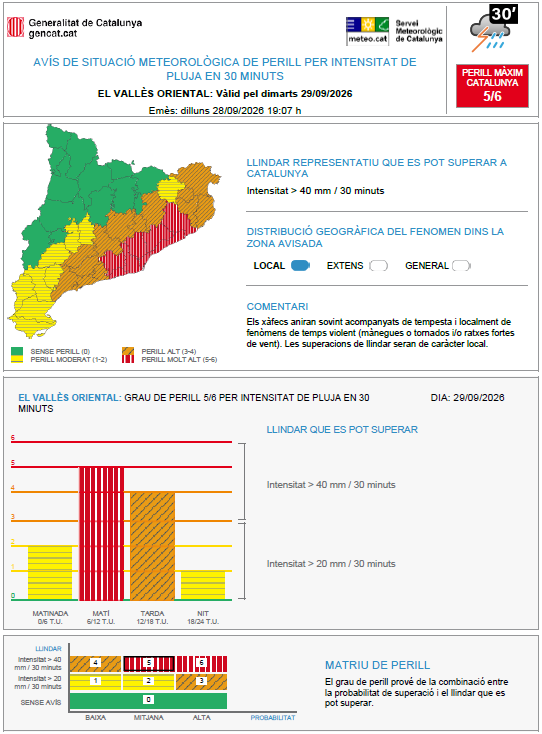This screenshot has width=542, height=734.
Task: Click the meteo.cat logo
Action: tap(367, 31)
